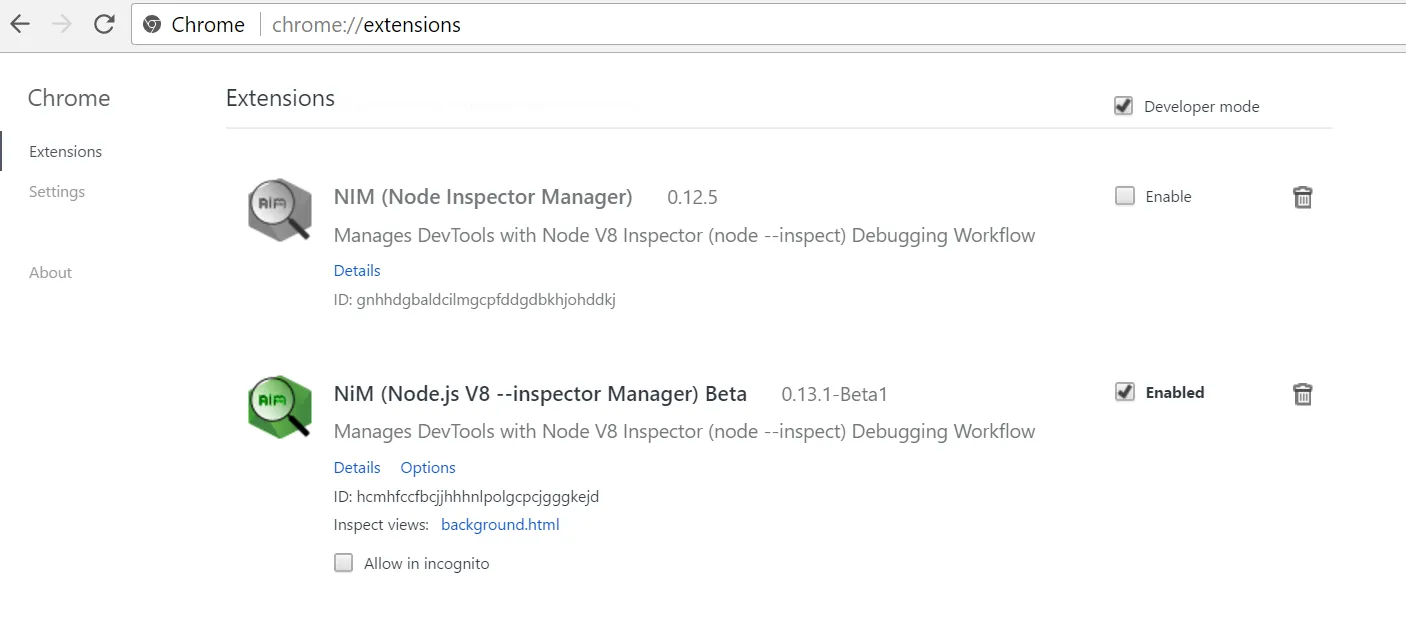Toggle the Developer mode checkbox
Screen dimensions: 1406x622
[x=1124, y=106]
